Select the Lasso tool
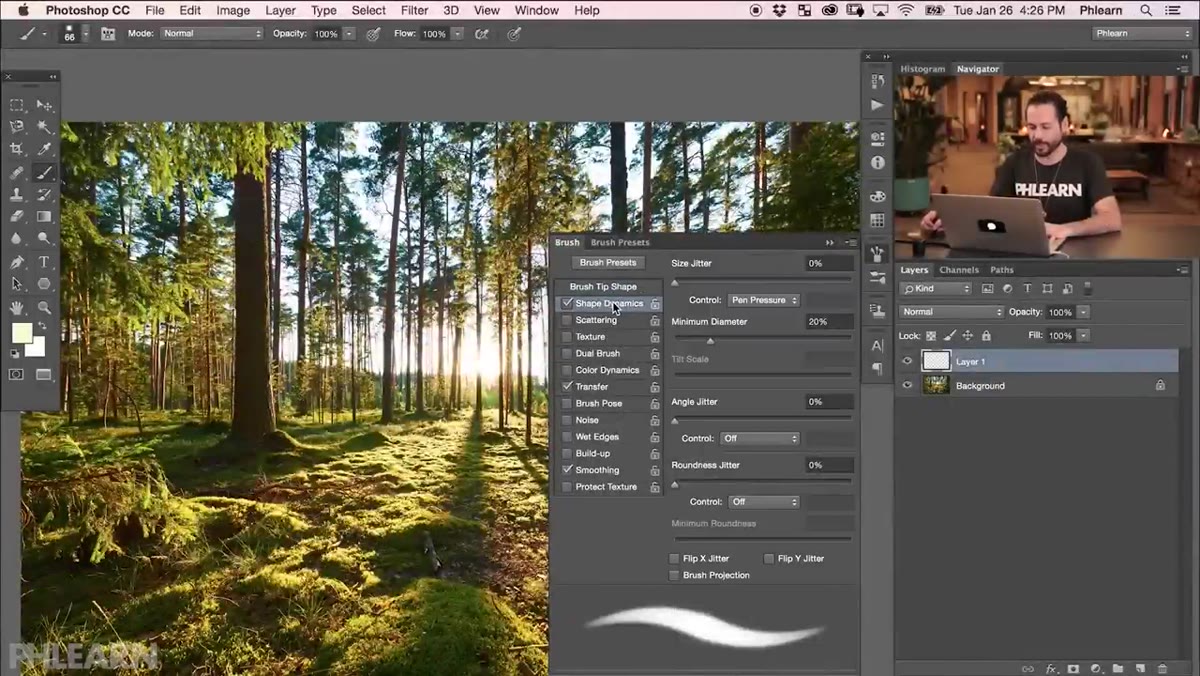Image resolution: width=1200 pixels, height=676 pixels. coord(17,127)
